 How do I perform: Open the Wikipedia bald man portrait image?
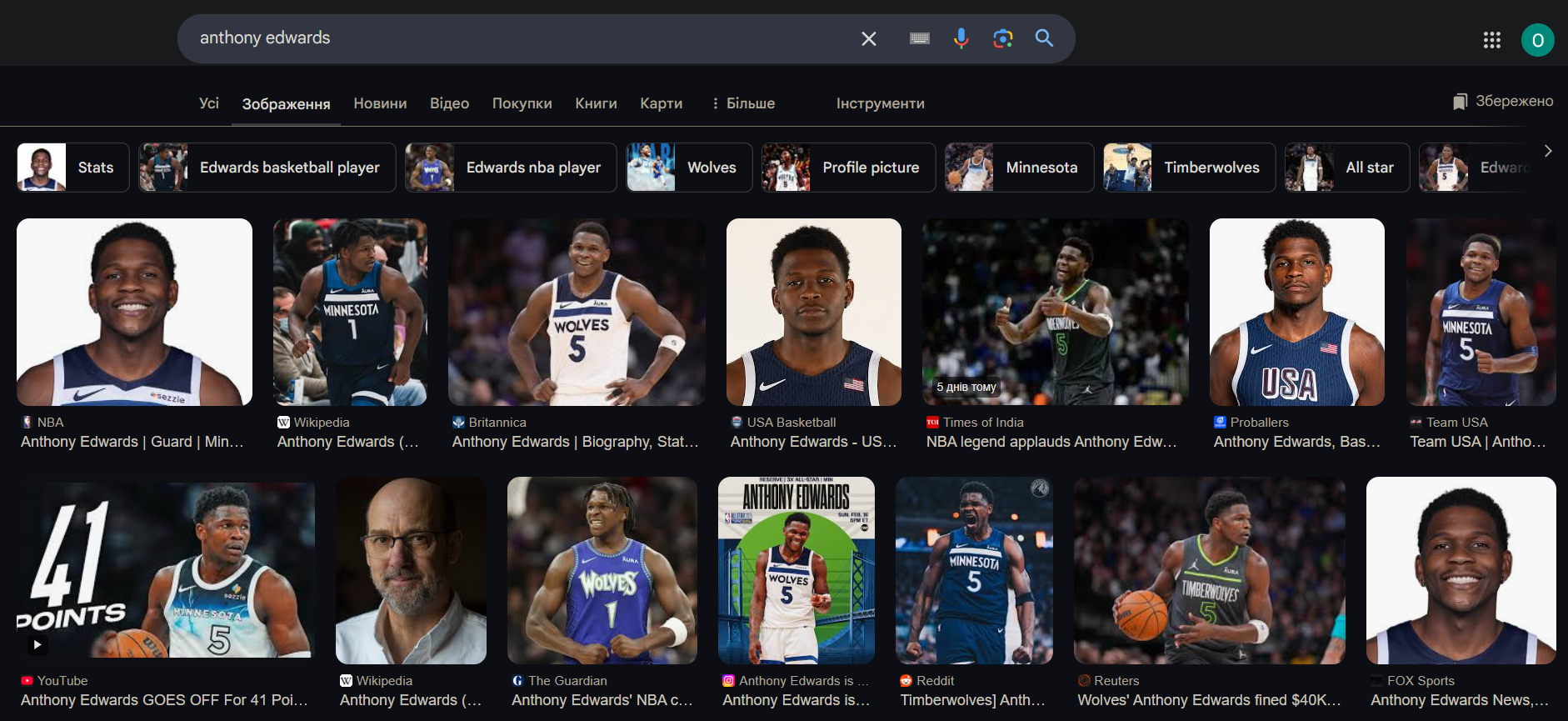[411, 570]
